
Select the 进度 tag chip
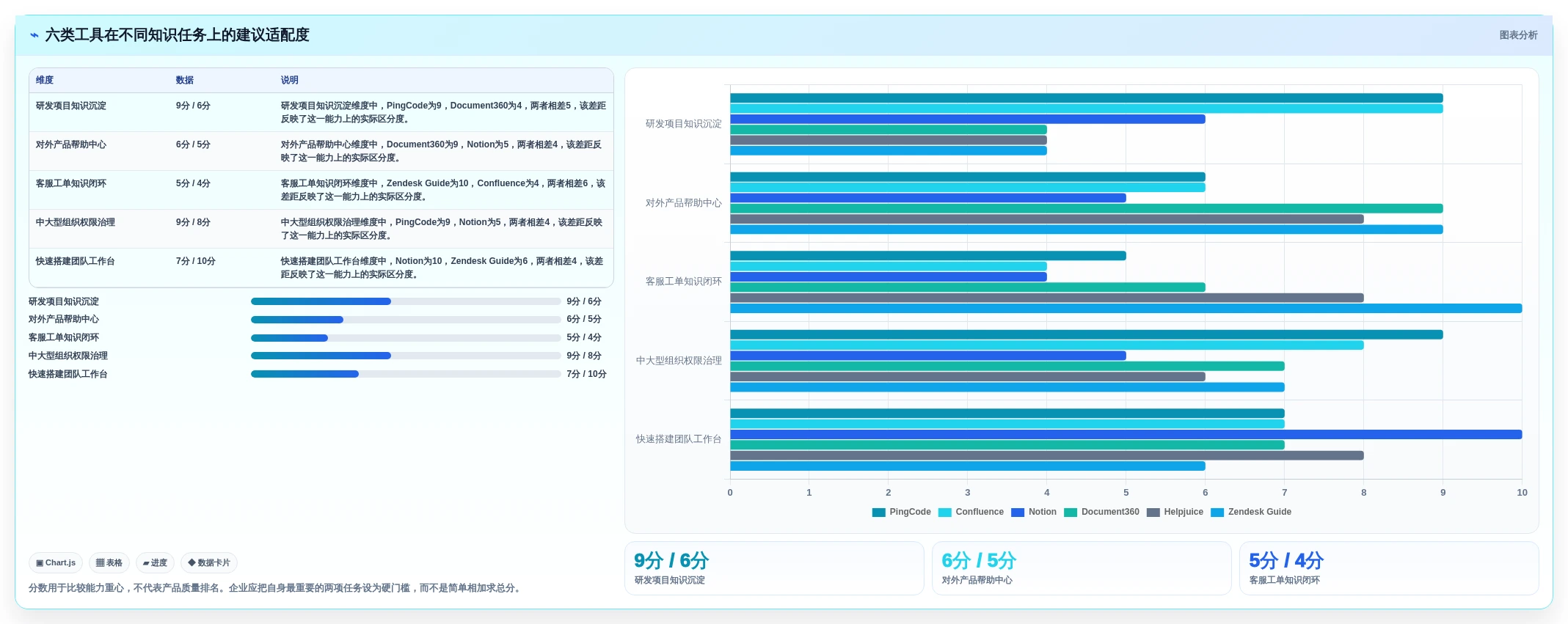click(x=155, y=563)
